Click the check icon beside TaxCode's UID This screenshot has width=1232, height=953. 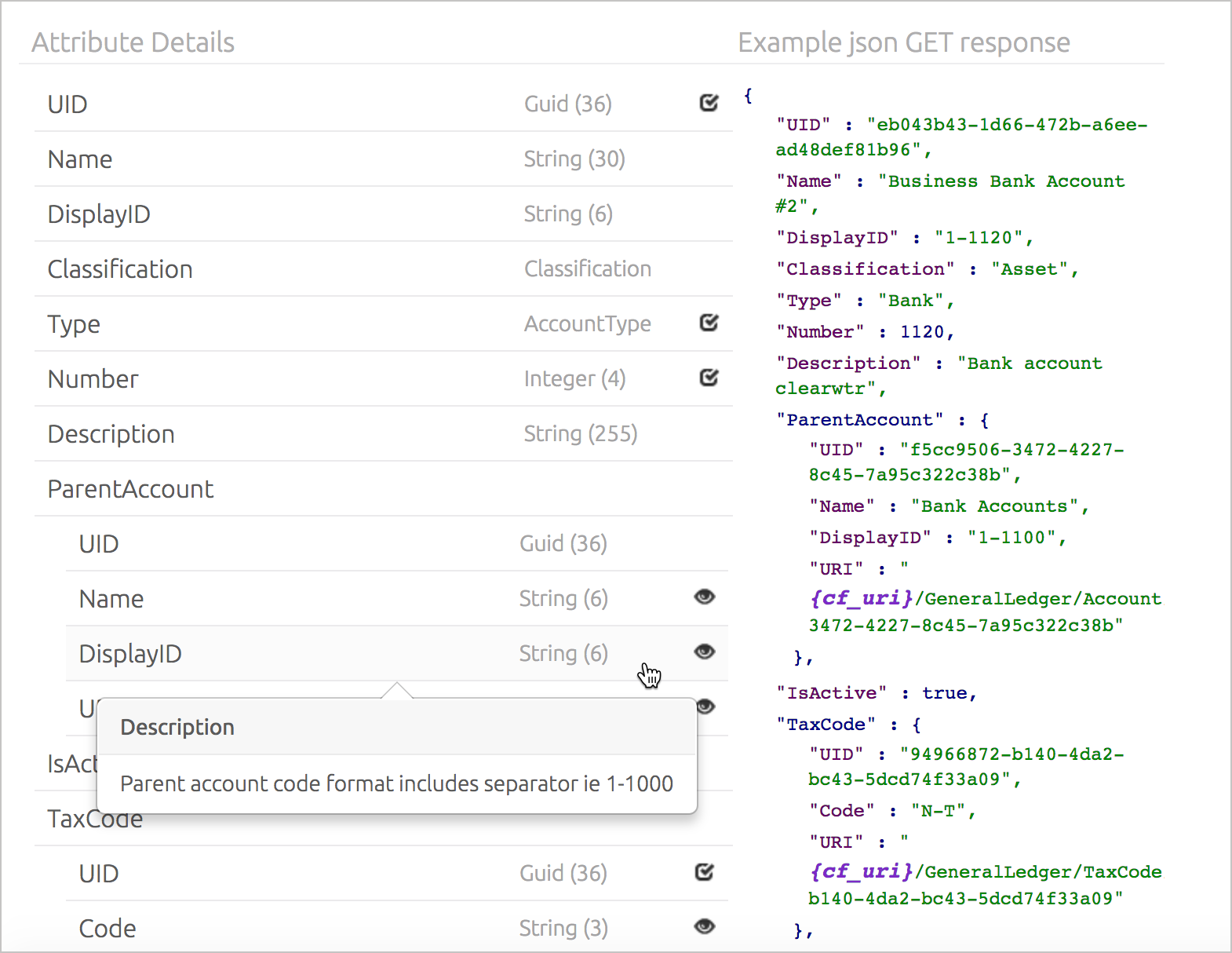[705, 872]
